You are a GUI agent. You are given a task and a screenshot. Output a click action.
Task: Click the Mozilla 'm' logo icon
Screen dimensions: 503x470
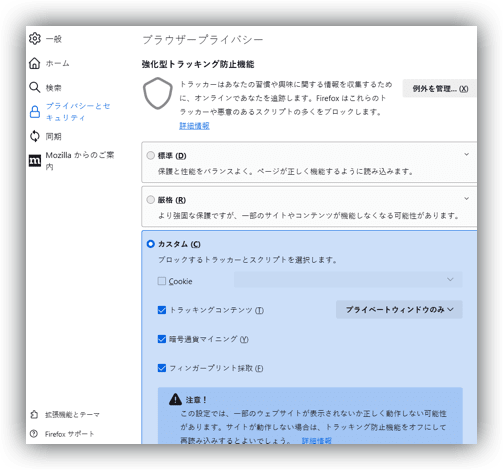point(35,161)
